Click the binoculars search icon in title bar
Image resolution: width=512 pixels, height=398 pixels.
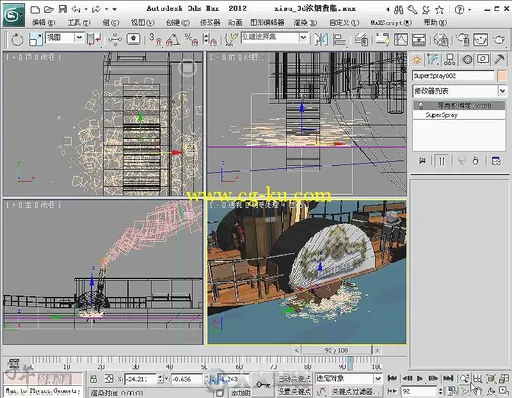coord(398,10)
